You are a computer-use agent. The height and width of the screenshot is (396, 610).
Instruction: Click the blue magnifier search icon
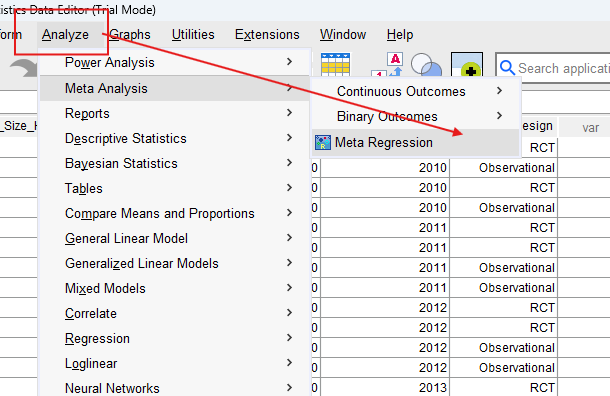[507, 68]
